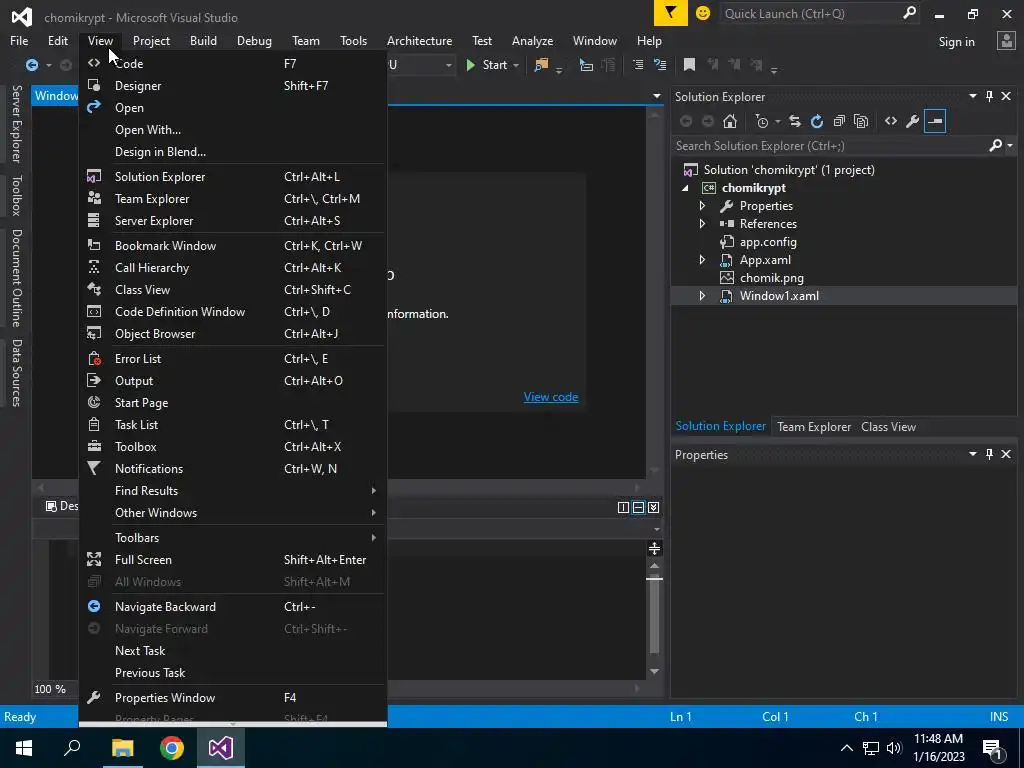Click the comment out lines toolbar icon

tap(638, 65)
